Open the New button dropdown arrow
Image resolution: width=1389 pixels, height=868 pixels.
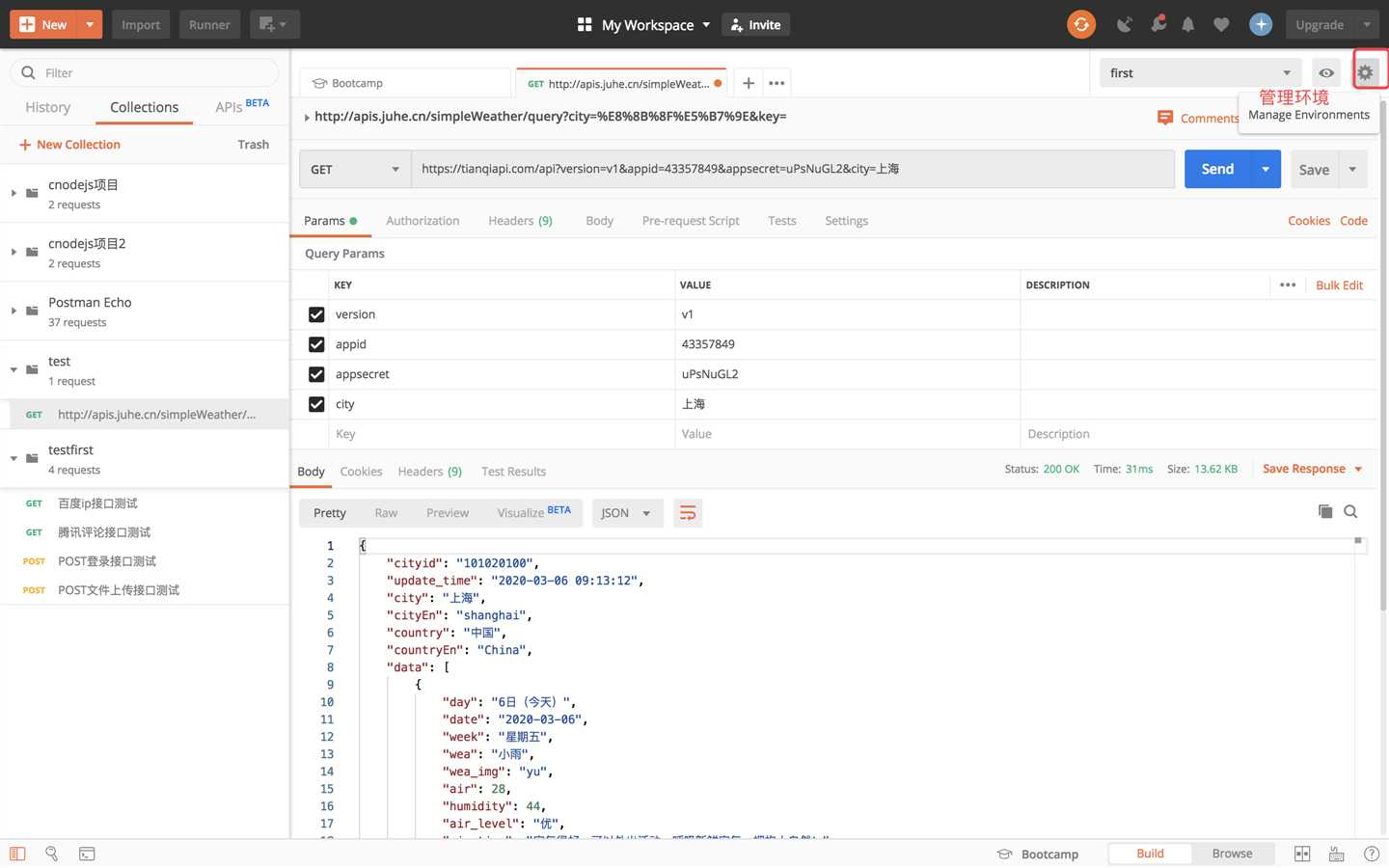click(90, 24)
